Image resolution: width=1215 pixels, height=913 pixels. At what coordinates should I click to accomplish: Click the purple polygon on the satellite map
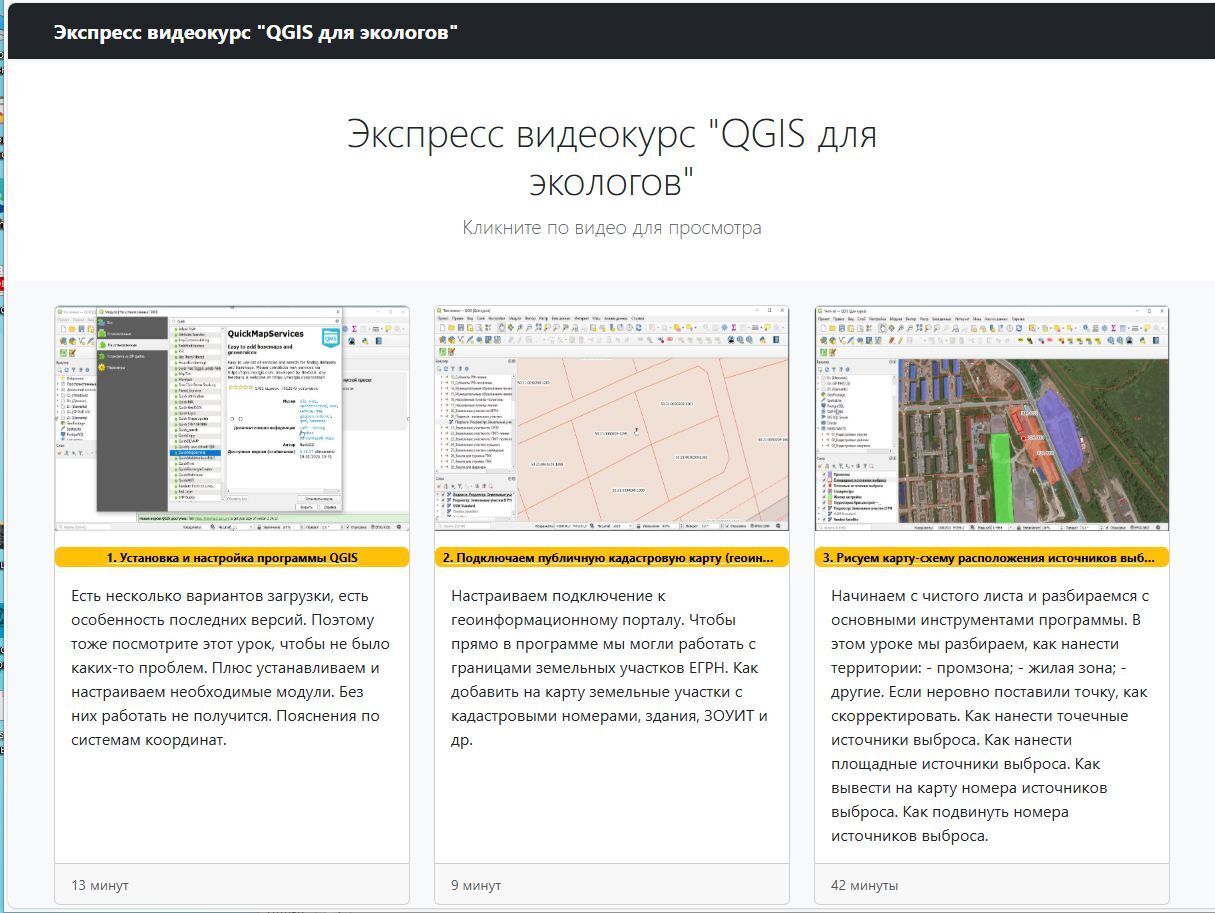pyautogui.click(x=1058, y=429)
